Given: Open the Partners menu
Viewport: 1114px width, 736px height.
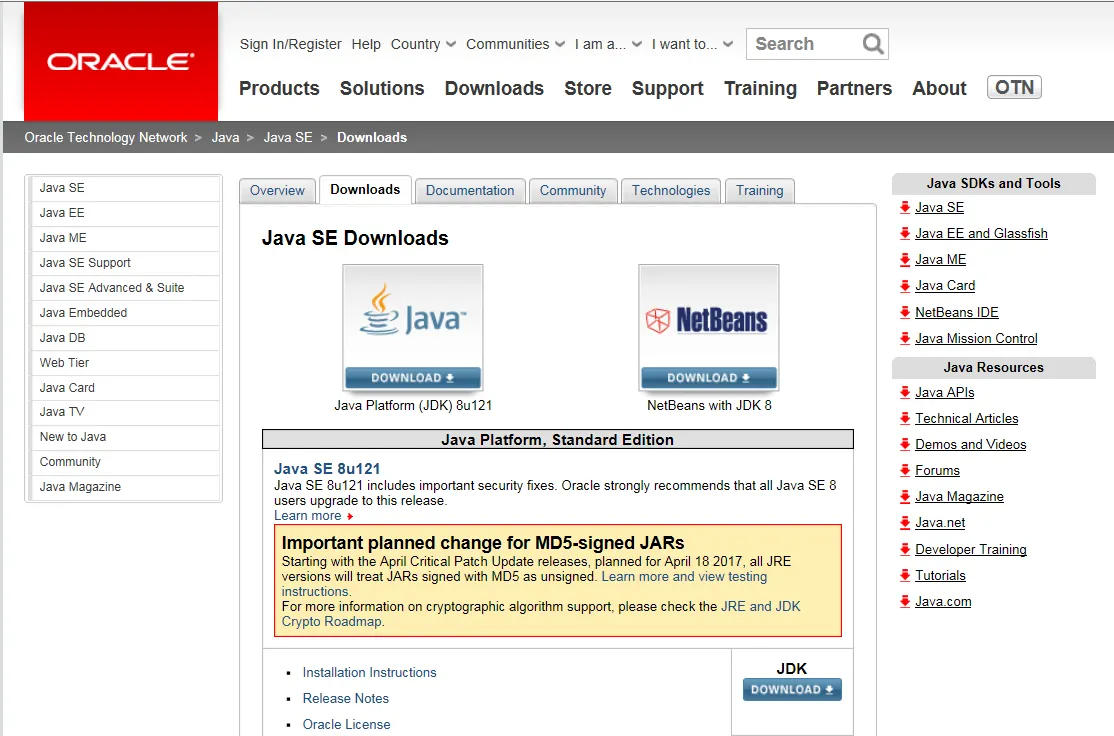Looking at the screenshot, I should point(855,88).
